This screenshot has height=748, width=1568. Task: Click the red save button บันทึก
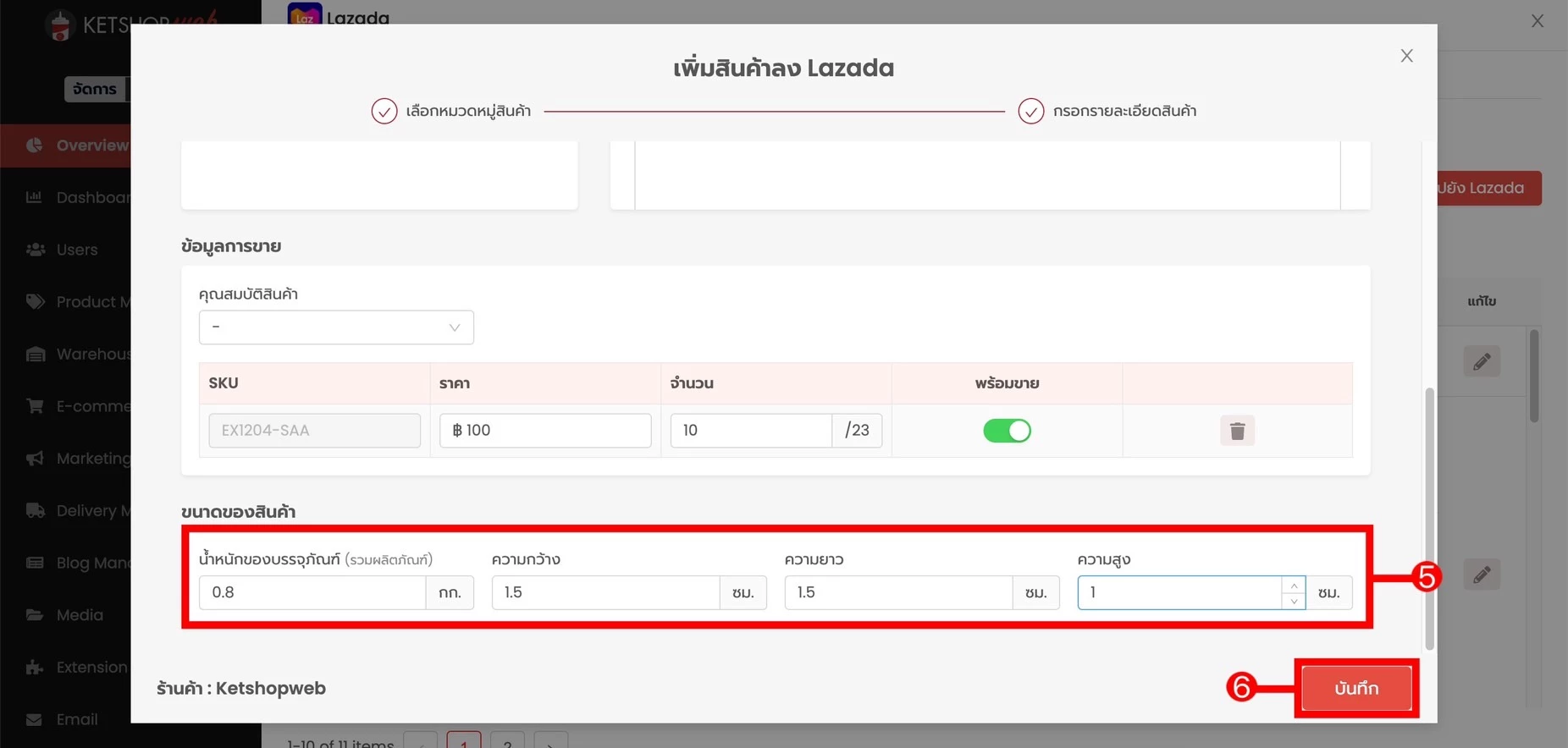tap(1356, 688)
